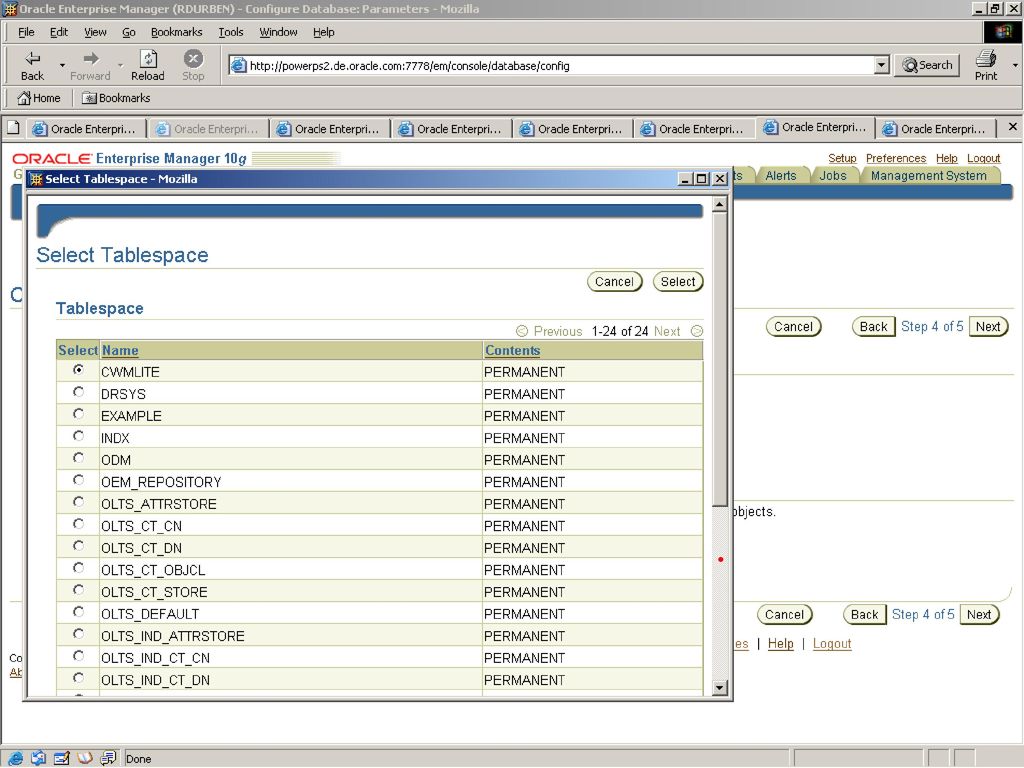The image size is (1024, 768).
Task: Click the Previous page arrow icon in Tablespace list
Action: (522, 331)
